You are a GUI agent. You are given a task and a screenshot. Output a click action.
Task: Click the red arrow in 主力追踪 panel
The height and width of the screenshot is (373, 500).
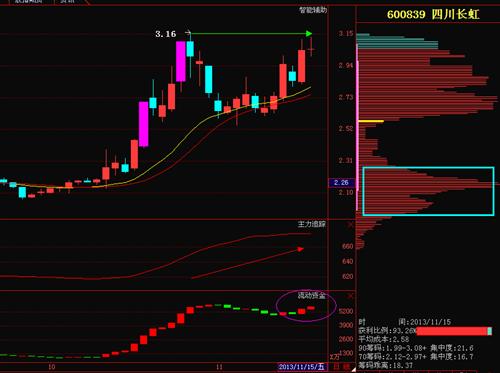[248, 263]
